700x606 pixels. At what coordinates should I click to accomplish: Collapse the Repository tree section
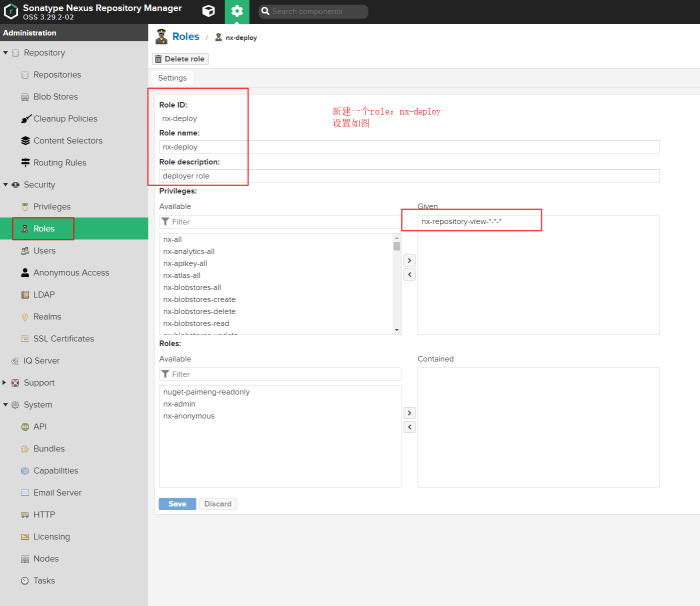5,53
